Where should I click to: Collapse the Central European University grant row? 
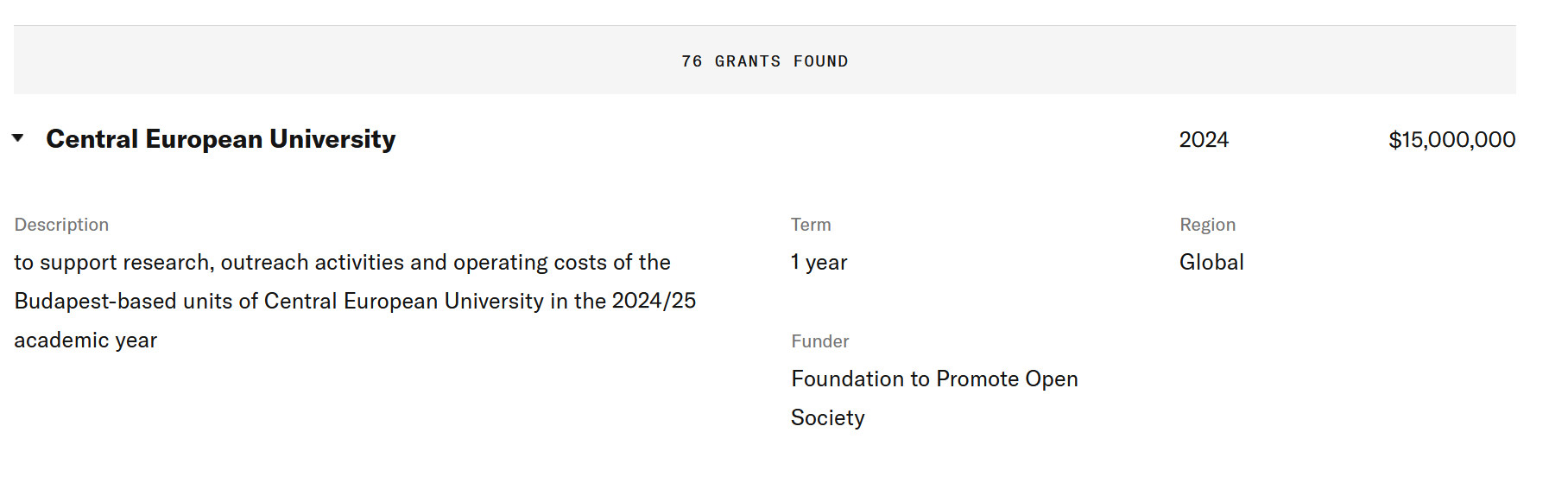click(x=18, y=138)
